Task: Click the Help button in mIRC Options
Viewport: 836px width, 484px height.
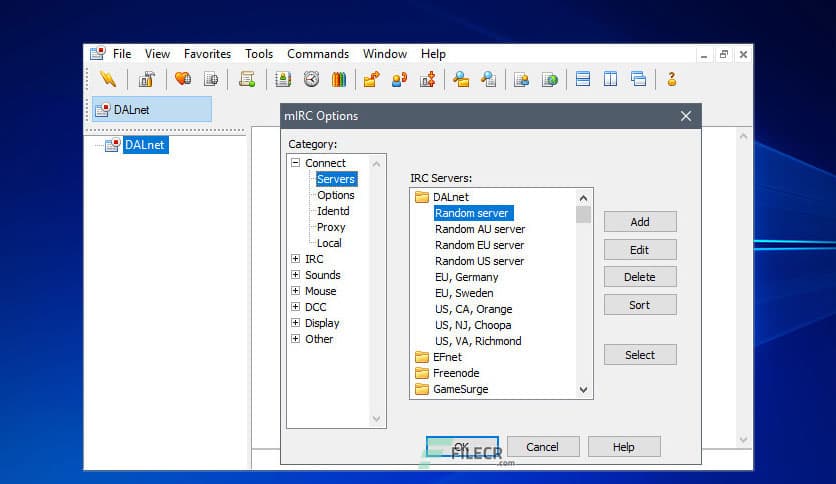Action: tap(624, 447)
